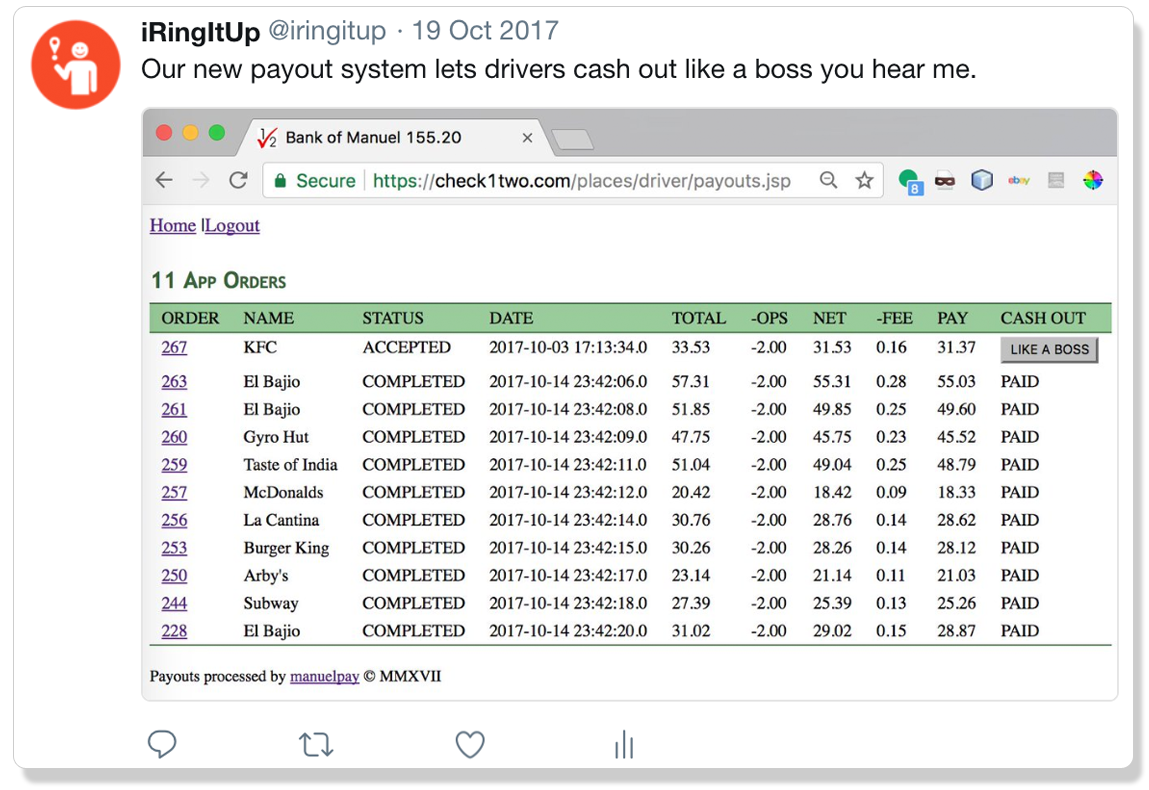Click the zoom magnifier icon in address bar

828,181
